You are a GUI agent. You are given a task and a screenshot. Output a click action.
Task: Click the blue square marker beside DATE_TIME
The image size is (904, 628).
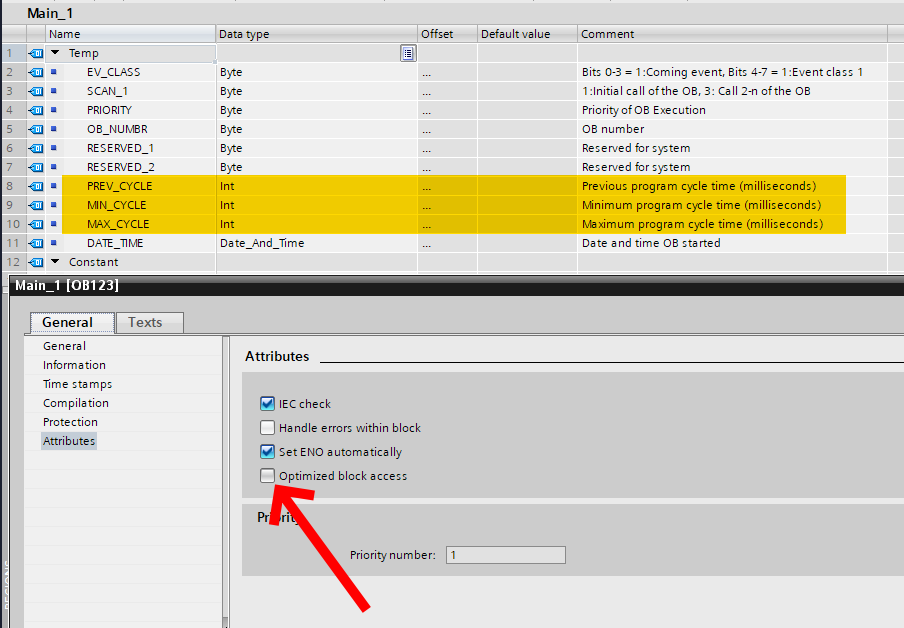(x=54, y=243)
